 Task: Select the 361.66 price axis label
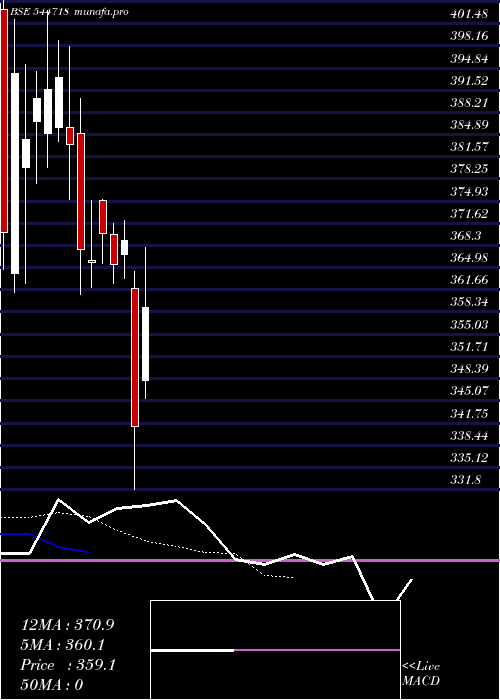[469, 280]
